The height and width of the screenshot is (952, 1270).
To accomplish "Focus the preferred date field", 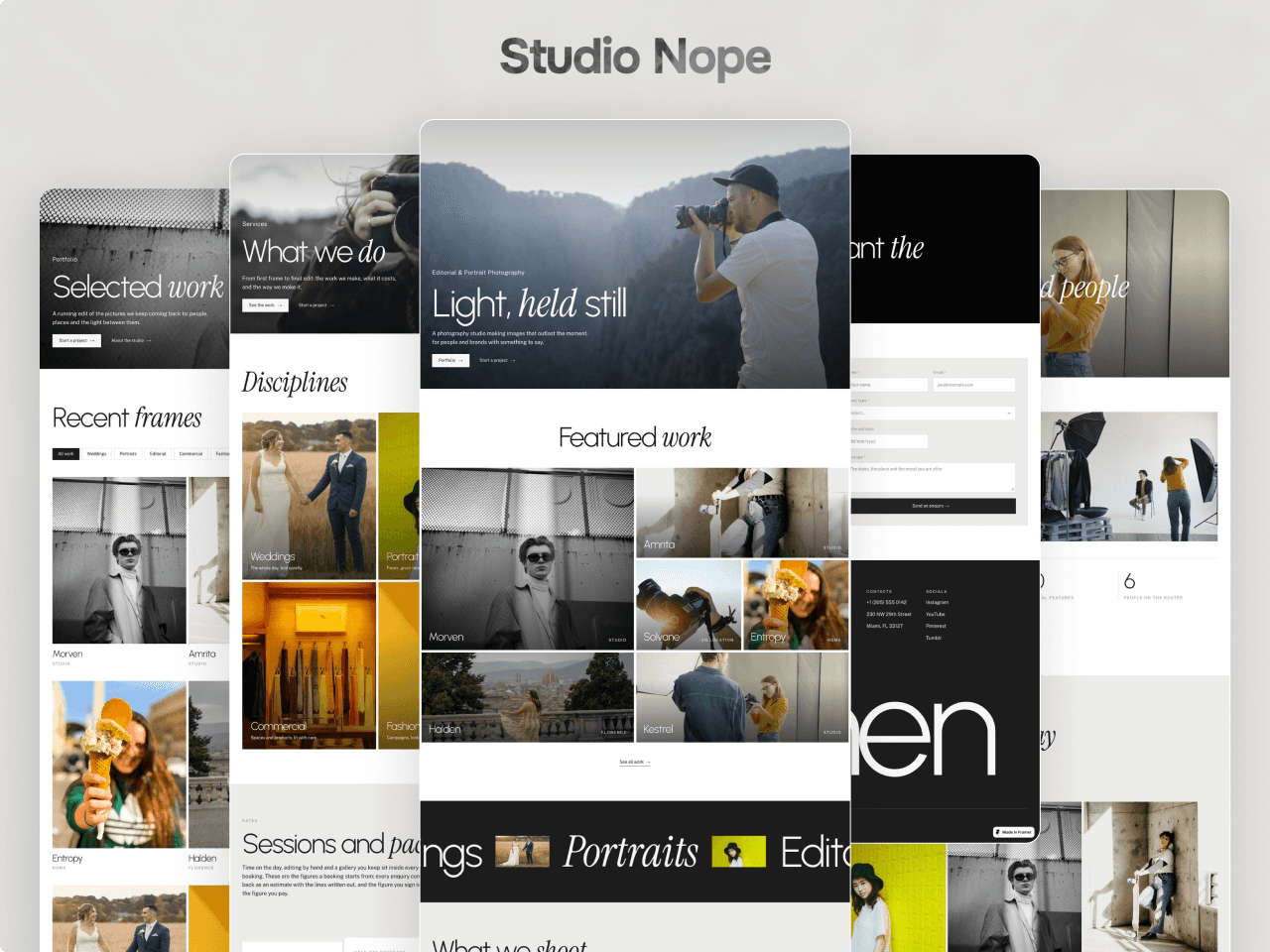I will click(889, 441).
